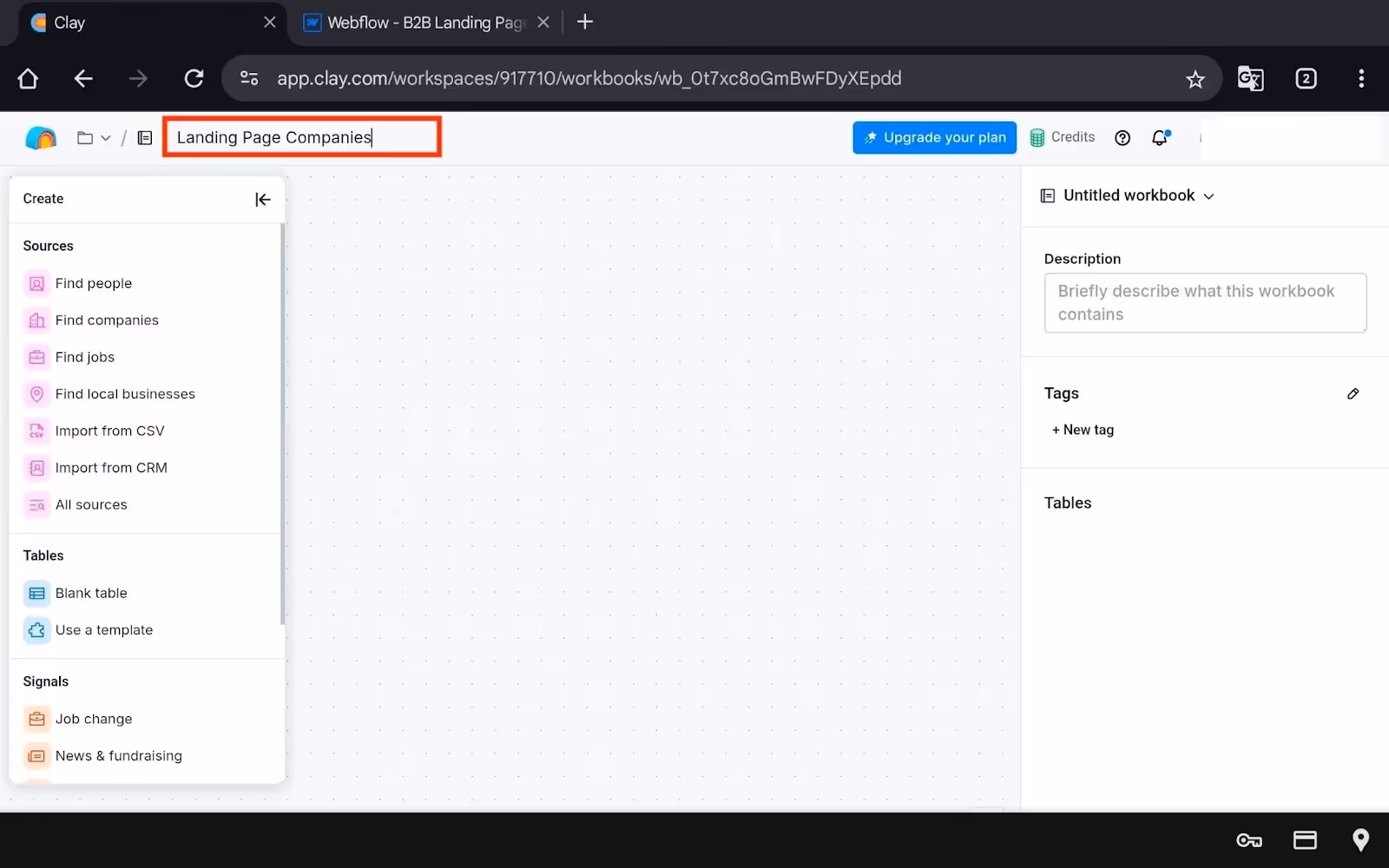This screenshot has height=868, width=1389.
Task: Open the translate page icon
Action: pyautogui.click(x=1250, y=79)
